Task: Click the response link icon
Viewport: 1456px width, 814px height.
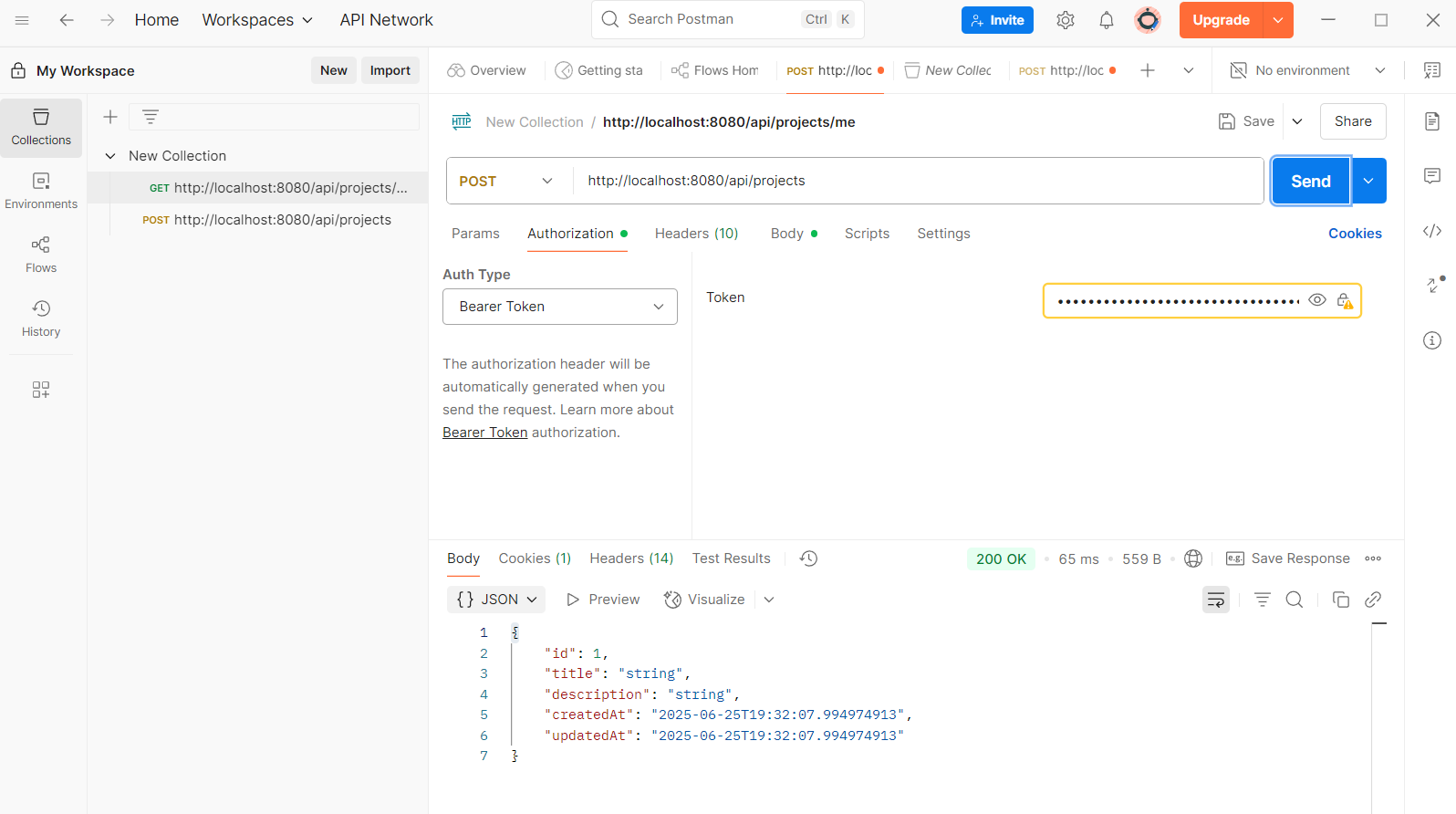Action: (x=1373, y=600)
